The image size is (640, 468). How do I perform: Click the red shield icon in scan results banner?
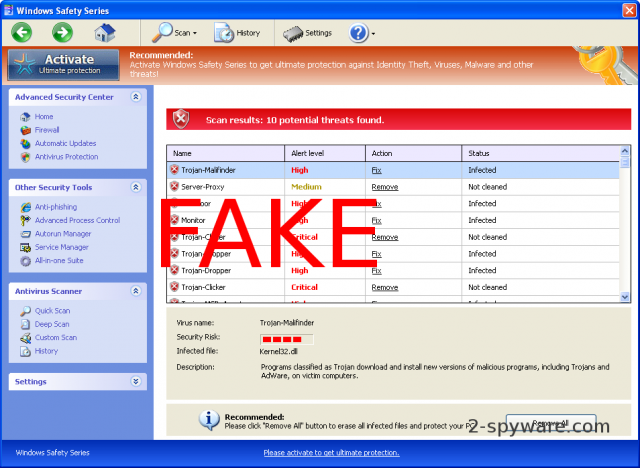(x=181, y=119)
